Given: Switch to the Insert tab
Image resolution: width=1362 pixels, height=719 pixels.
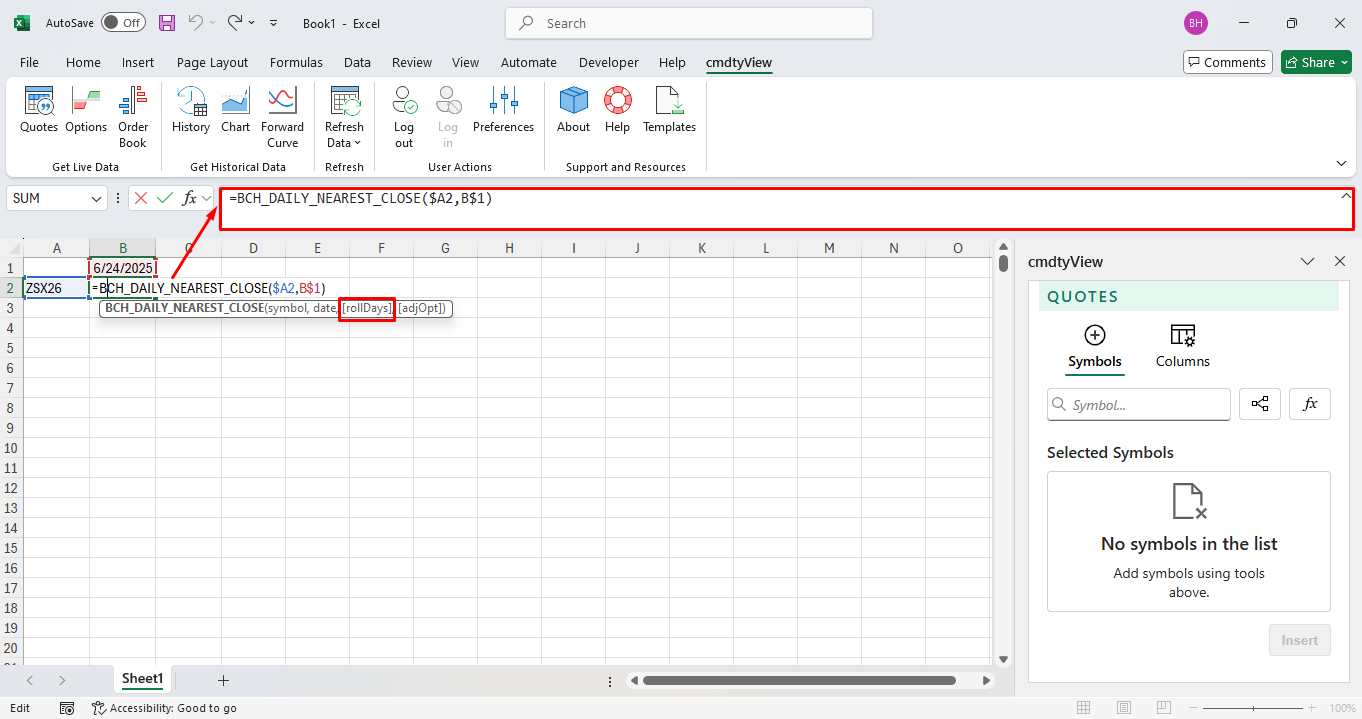Looking at the screenshot, I should 138,62.
